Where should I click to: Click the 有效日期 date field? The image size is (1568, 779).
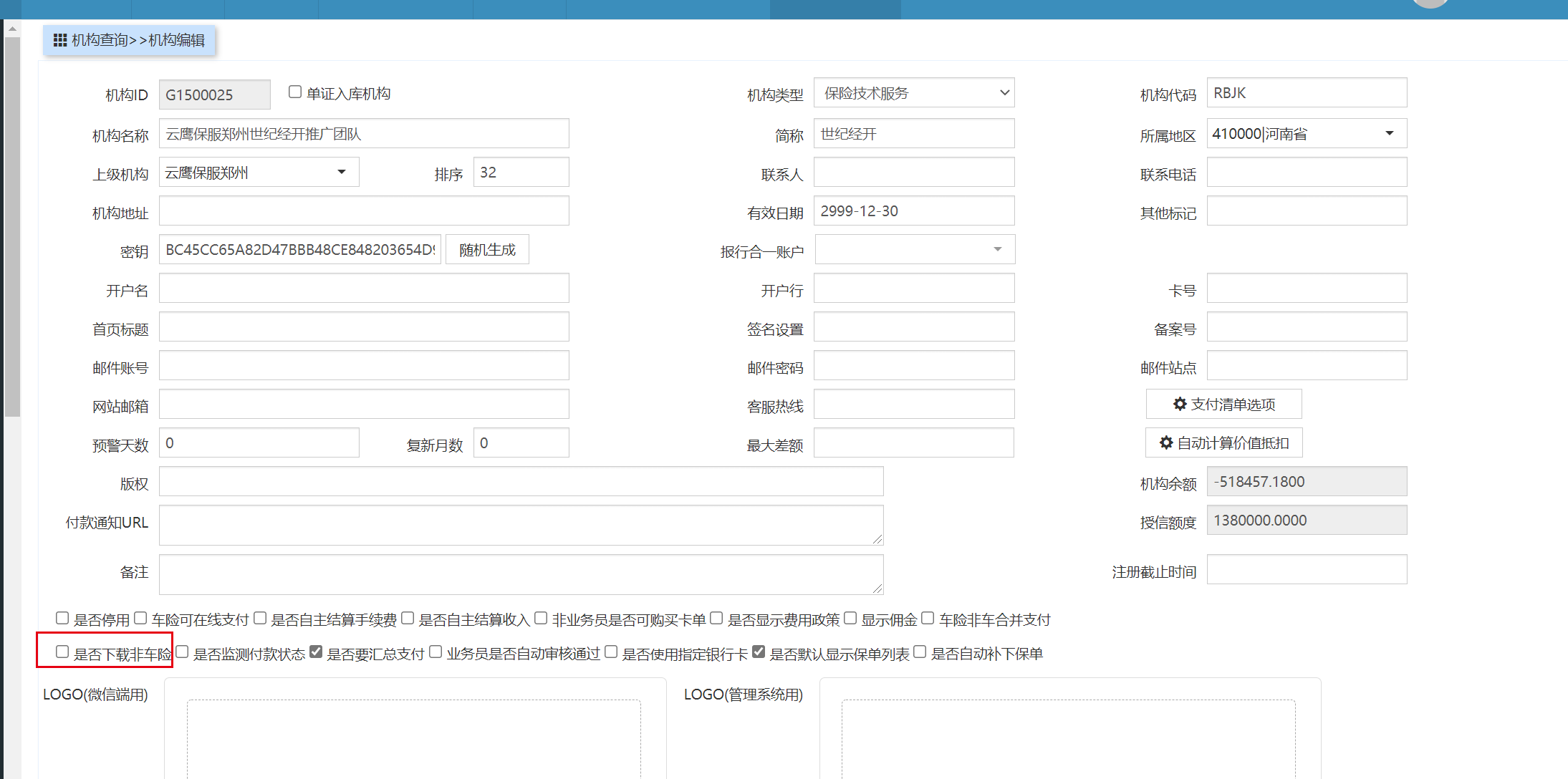pyautogui.click(x=914, y=211)
